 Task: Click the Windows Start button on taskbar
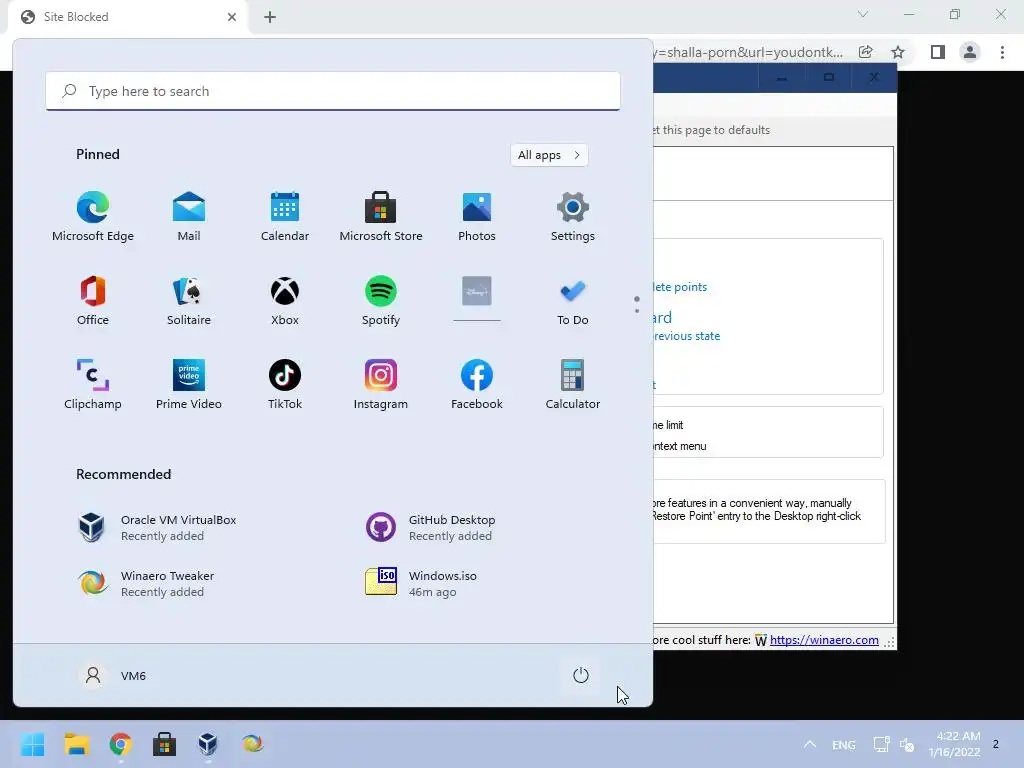point(32,744)
